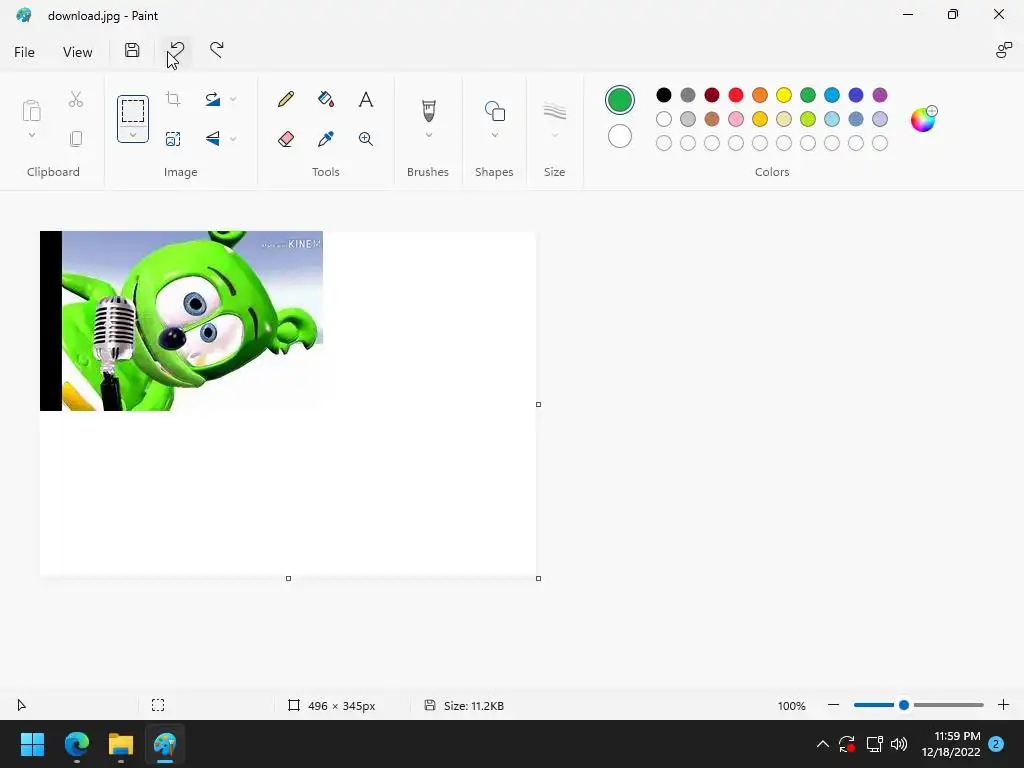Click the Brushes tool icon

click(x=428, y=111)
